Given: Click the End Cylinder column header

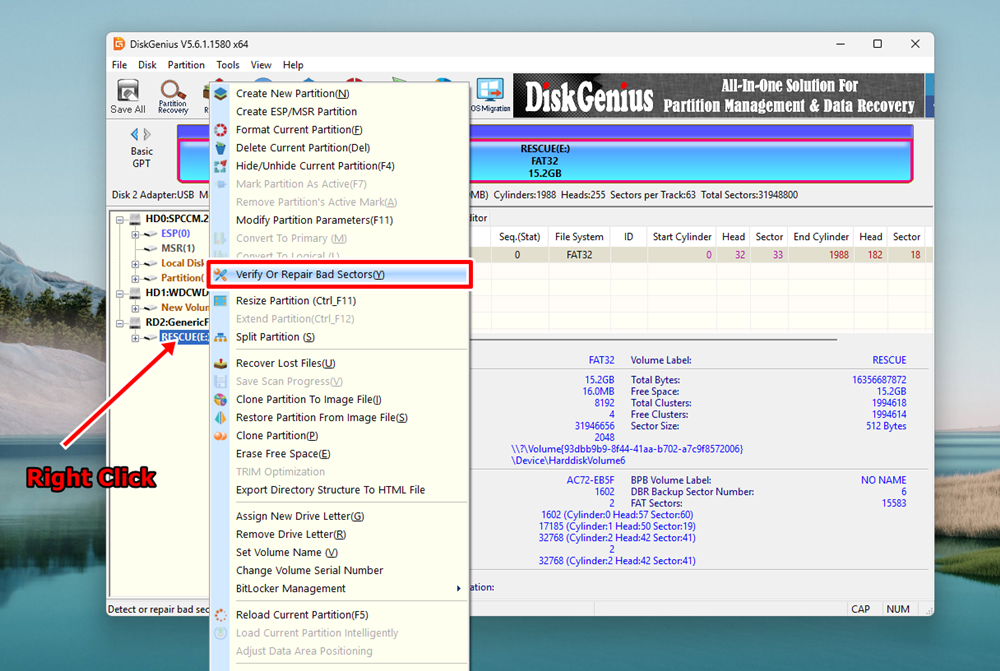Looking at the screenshot, I should tap(821, 237).
